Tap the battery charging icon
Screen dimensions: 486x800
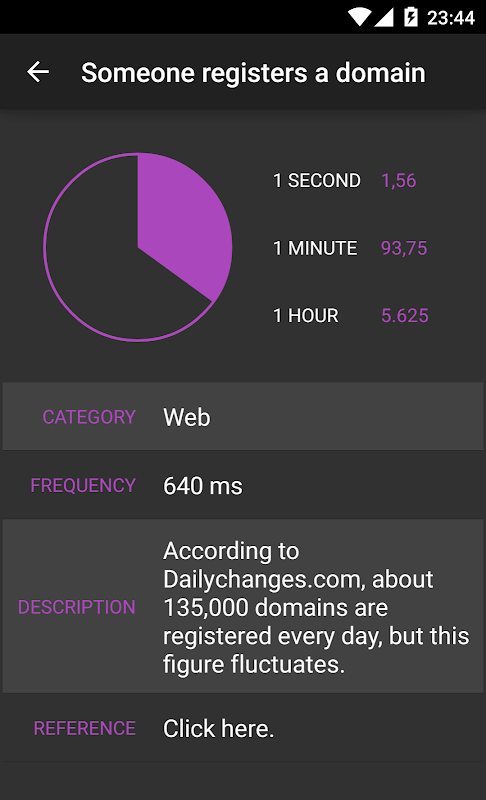click(x=411, y=18)
